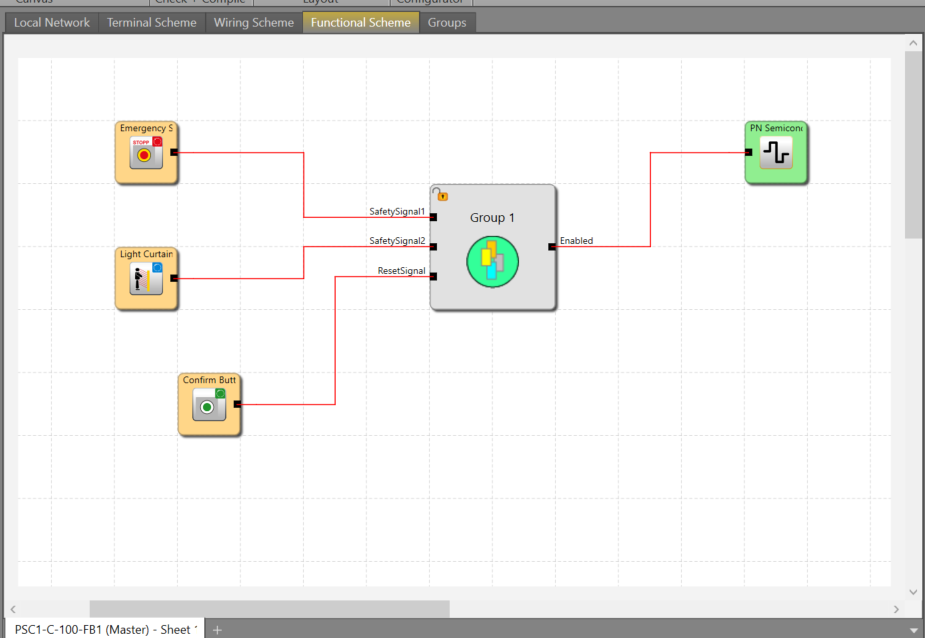Click the horizontal scrollbar thumb
Screen dimensions: 925x638
pyautogui.click(x=270, y=609)
